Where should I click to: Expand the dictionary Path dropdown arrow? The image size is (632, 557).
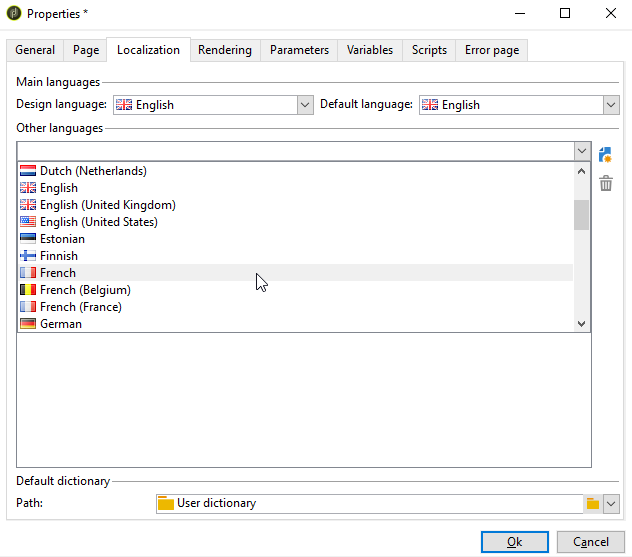pos(611,504)
